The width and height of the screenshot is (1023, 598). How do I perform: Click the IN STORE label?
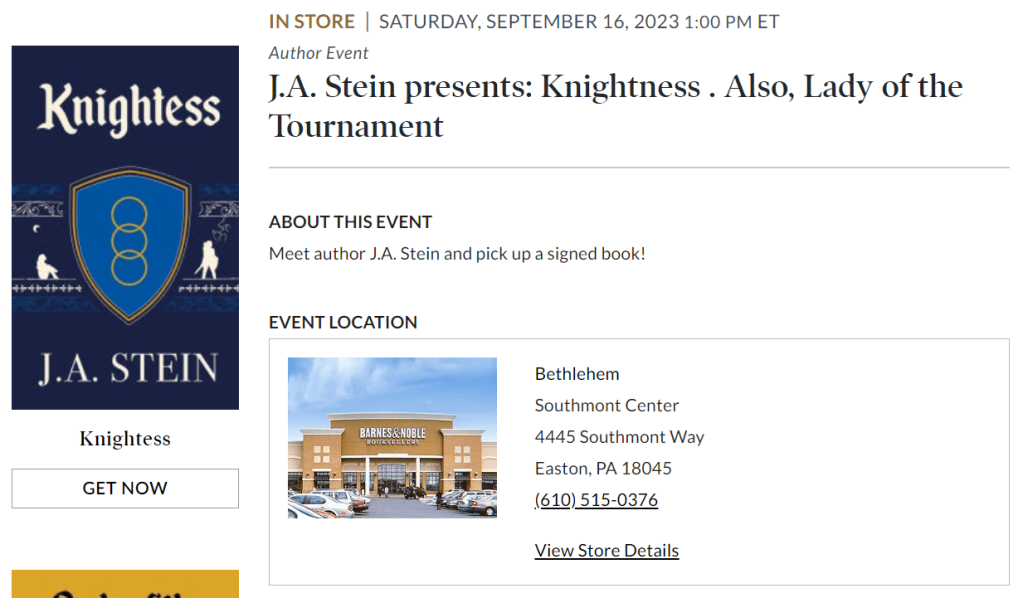(311, 21)
